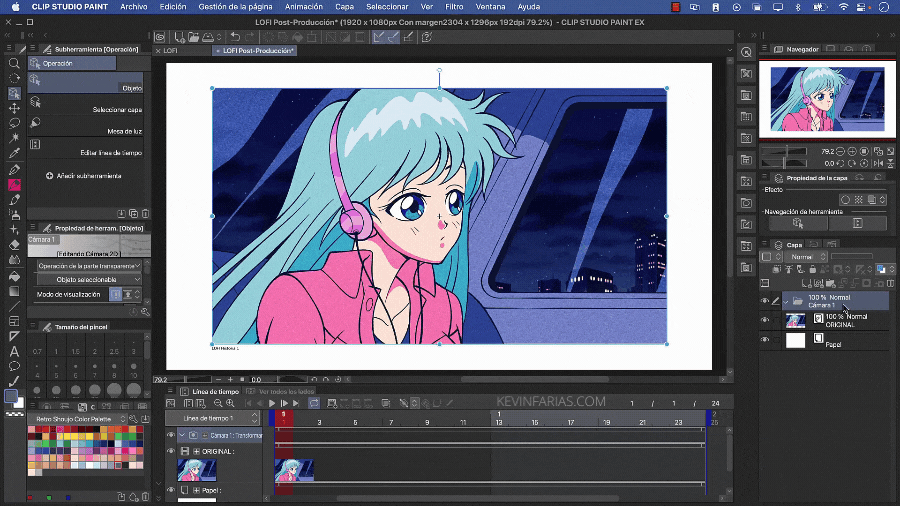This screenshot has height=506, width=900.
Task: Click Añadir subherramienta button
Action: pos(83,176)
